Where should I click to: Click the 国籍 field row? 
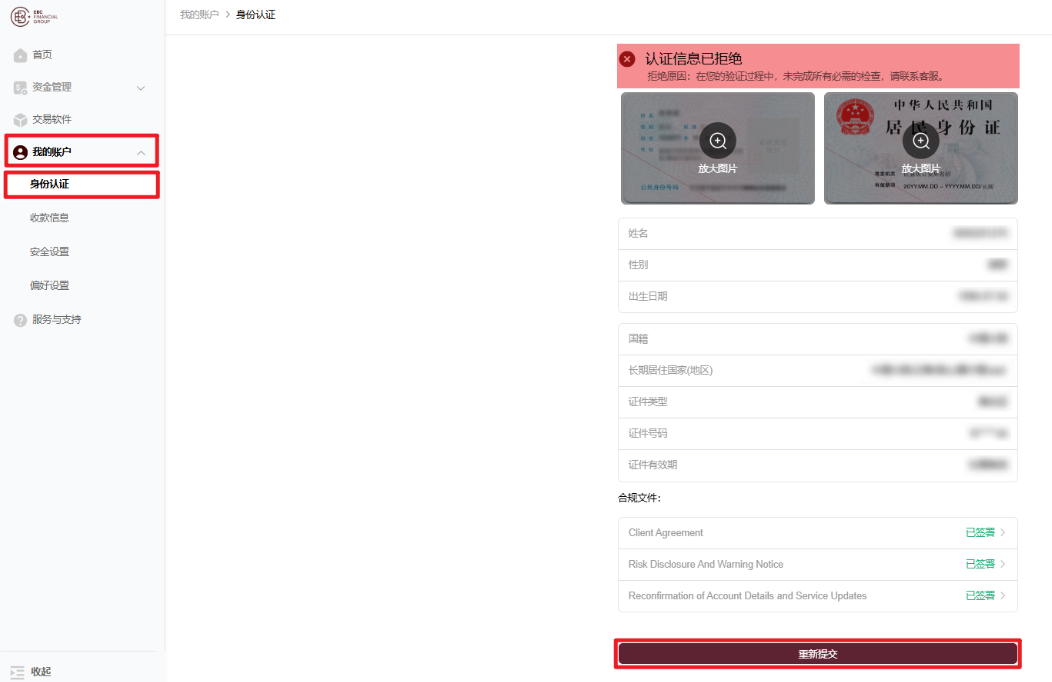click(x=817, y=339)
